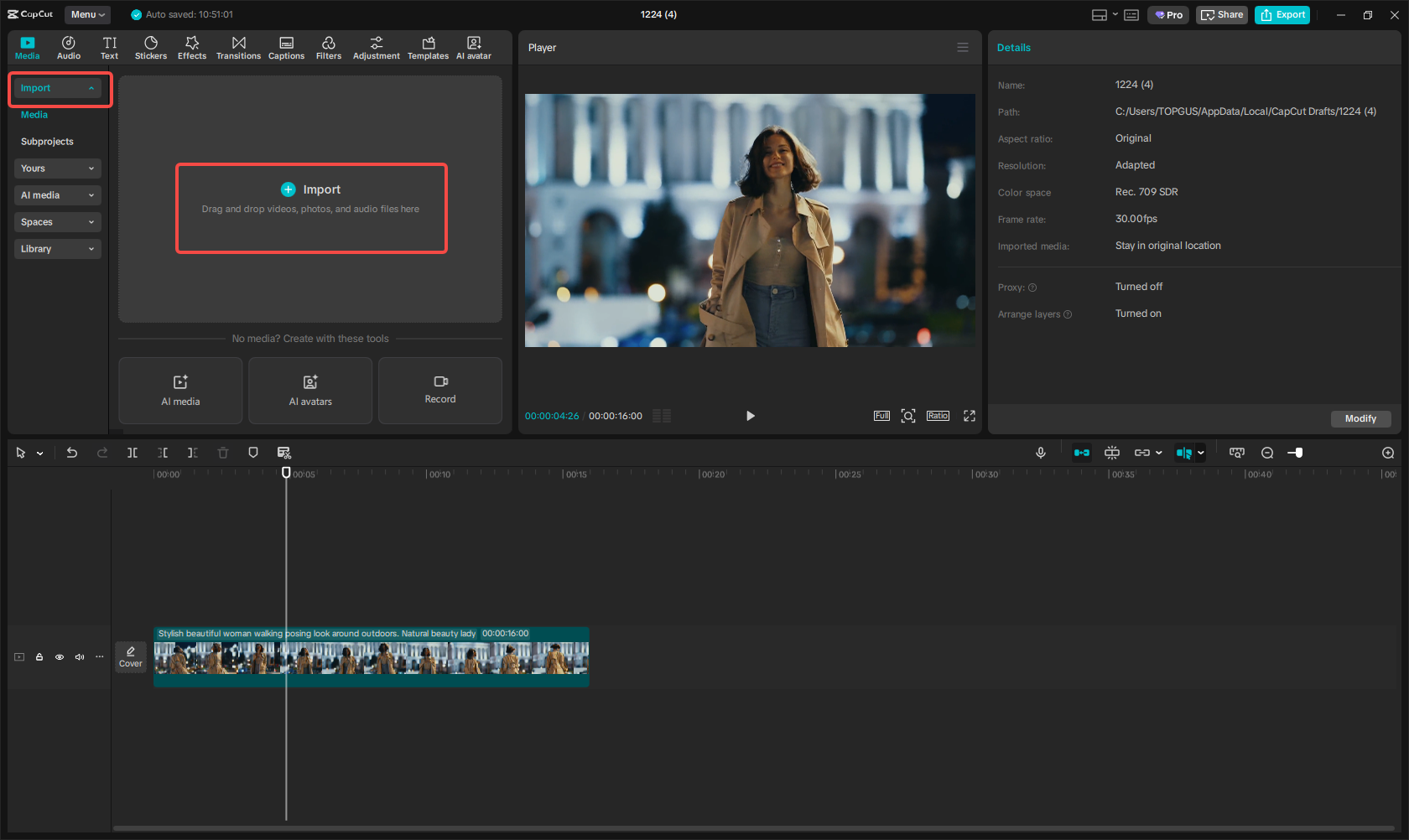Open the Menu dropdown
Viewport: 1409px width, 840px height.
point(87,14)
